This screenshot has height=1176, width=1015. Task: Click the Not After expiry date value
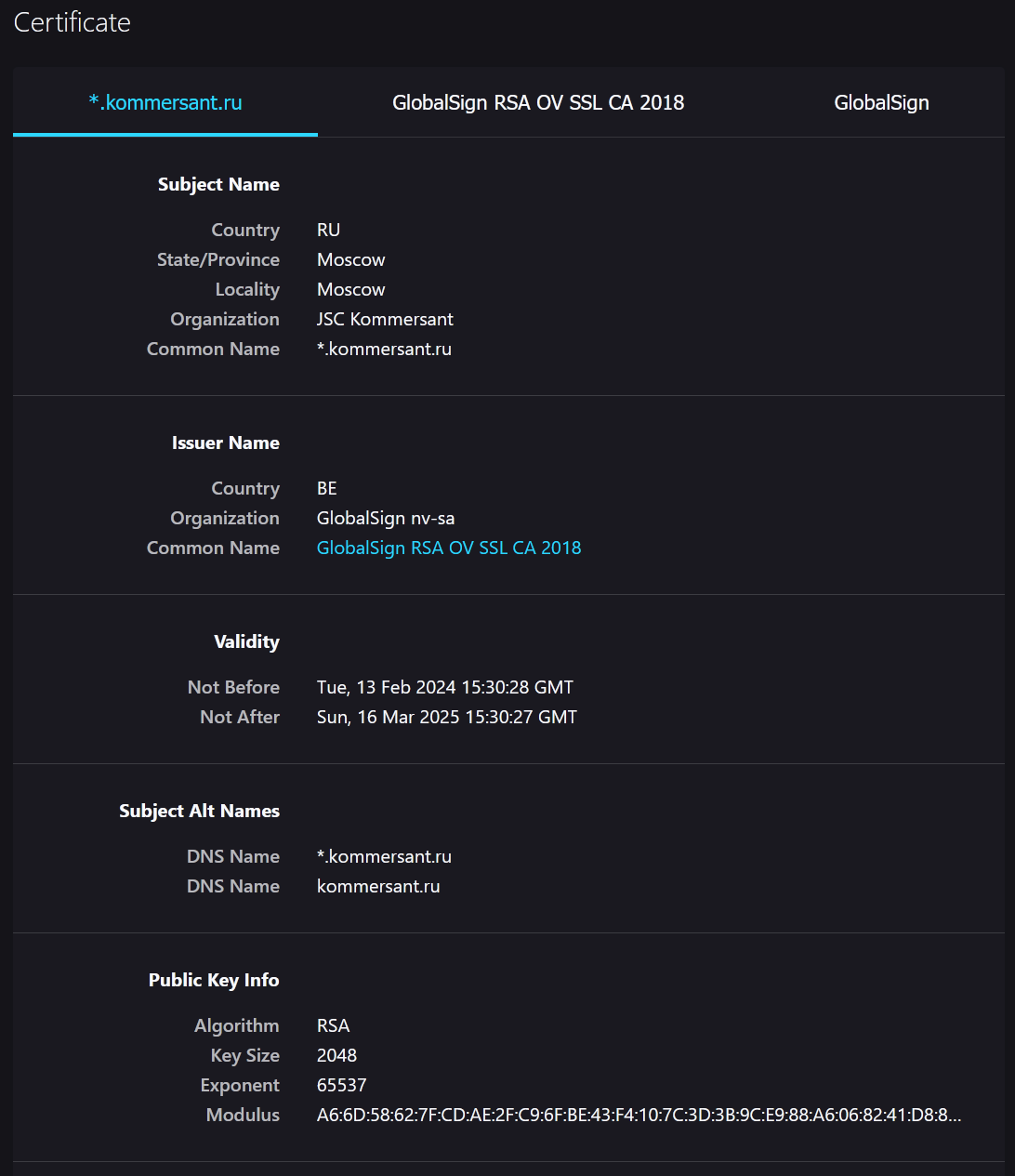(447, 717)
